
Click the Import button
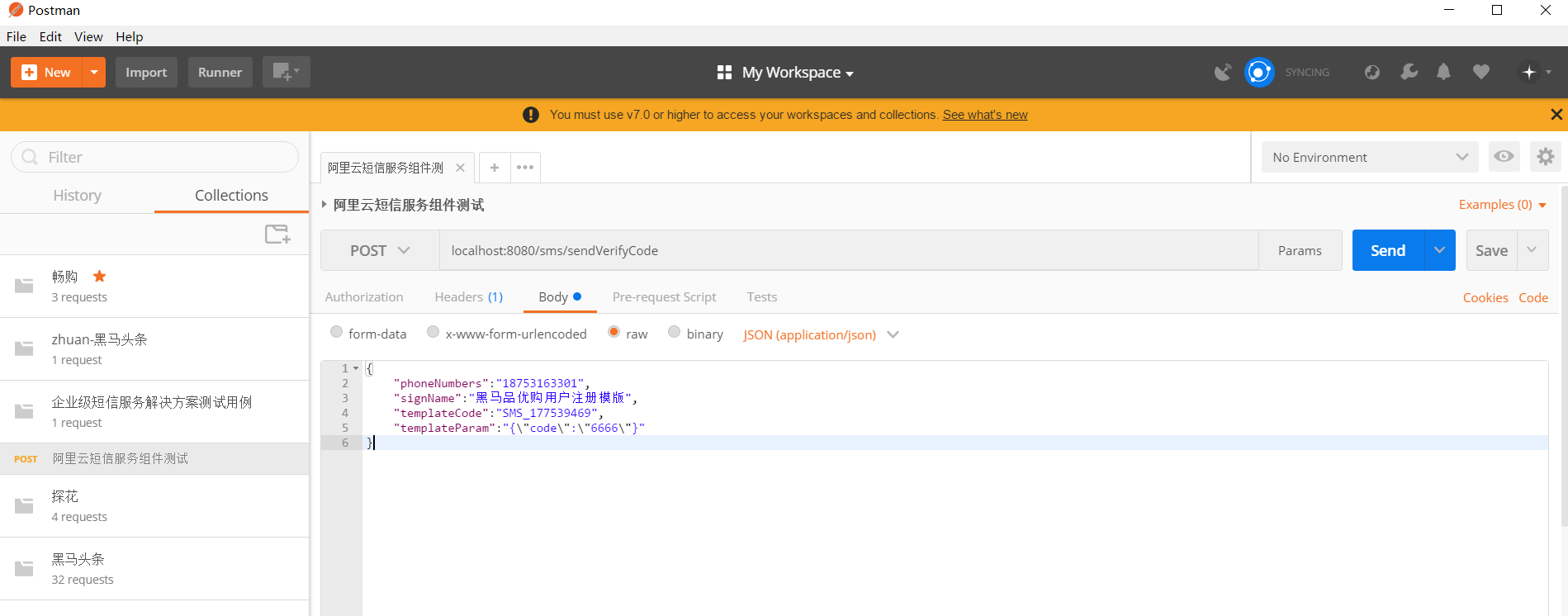point(146,72)
